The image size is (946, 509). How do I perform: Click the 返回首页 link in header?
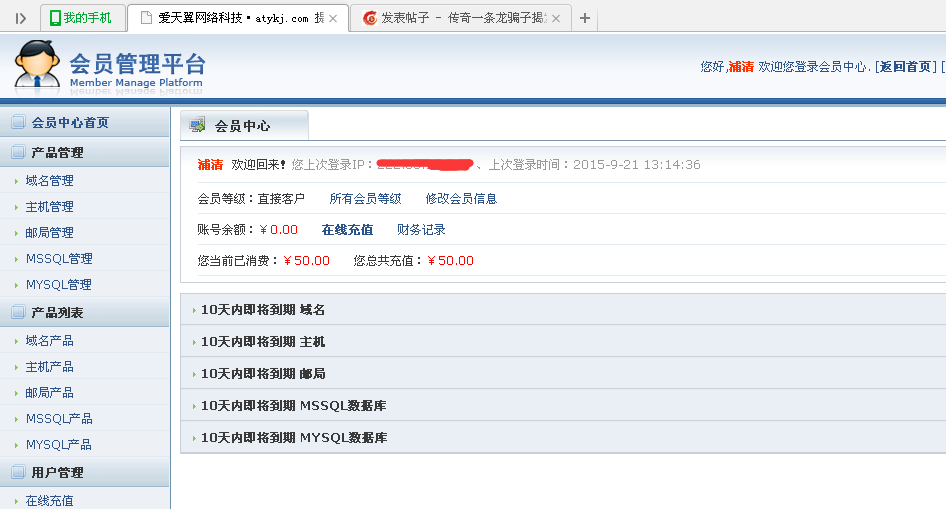point(906,67)
